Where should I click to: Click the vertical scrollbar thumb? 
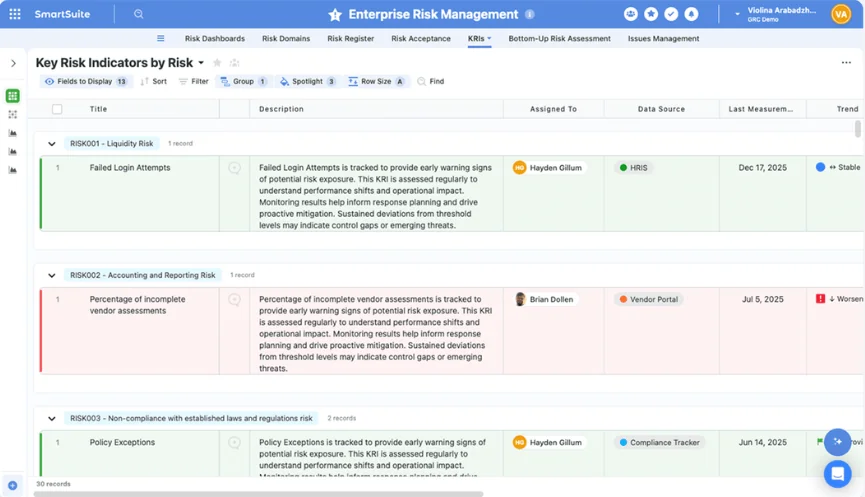tap(857, 129)
